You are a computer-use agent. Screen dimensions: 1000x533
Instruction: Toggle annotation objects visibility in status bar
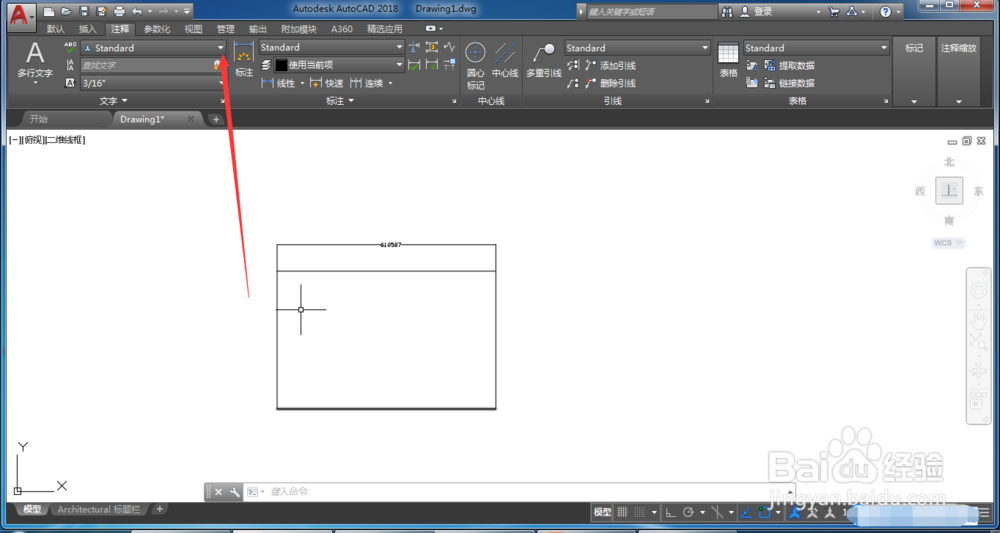(795, 512)
